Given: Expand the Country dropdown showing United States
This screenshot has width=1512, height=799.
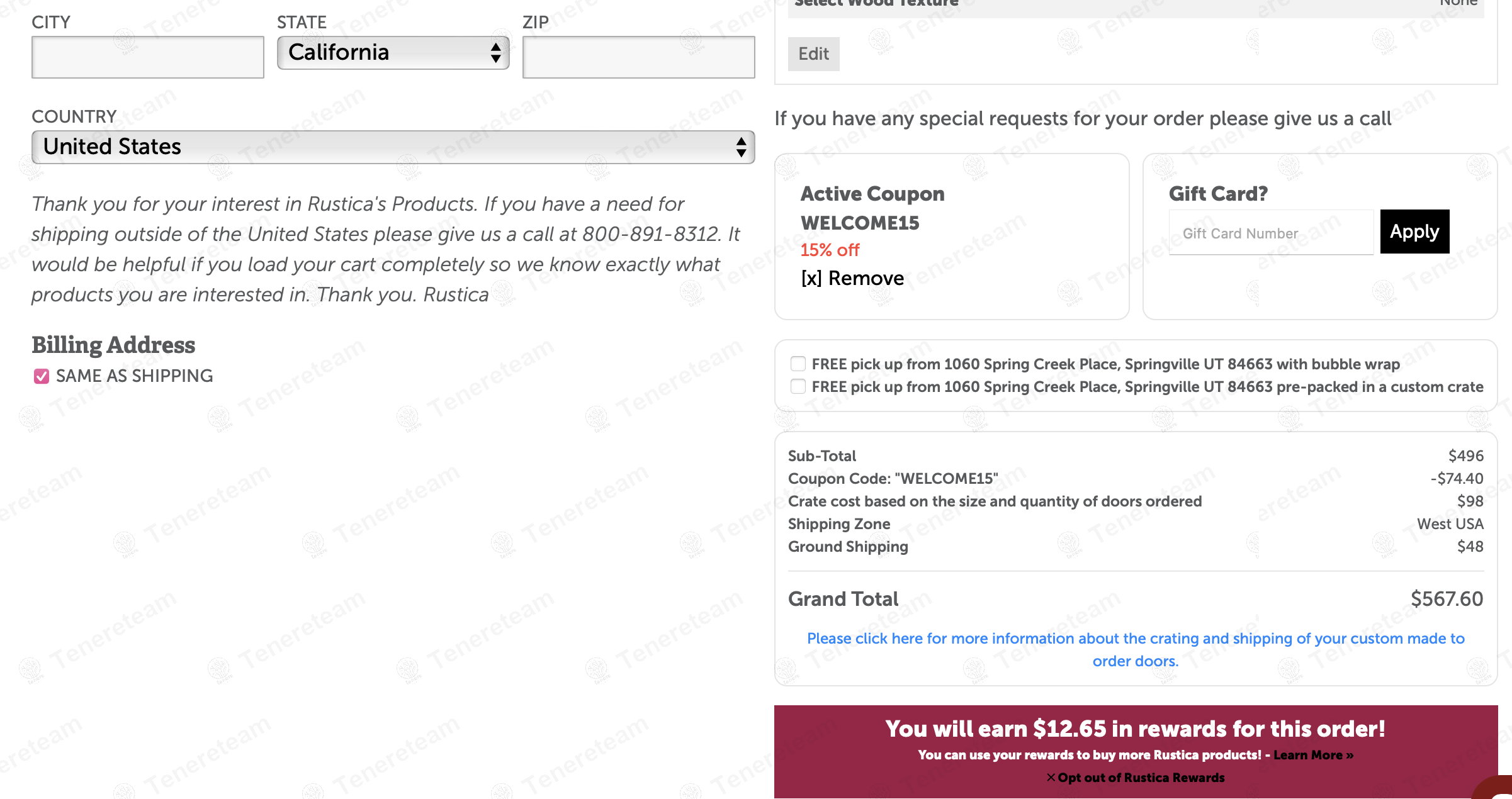Looking at the screenshot, I should pyautogui.click(x=393, y=147).
